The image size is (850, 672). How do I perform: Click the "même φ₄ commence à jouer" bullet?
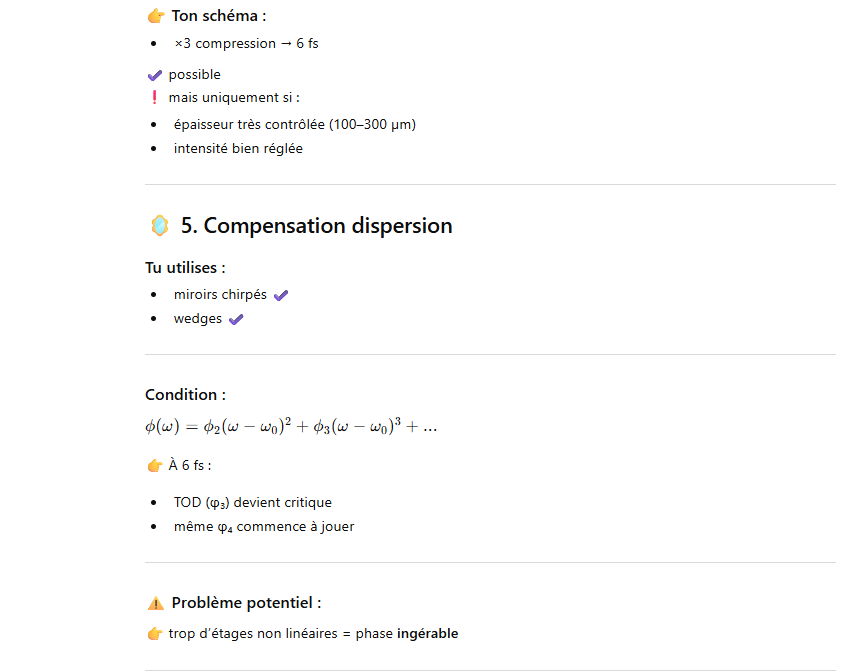263,527
